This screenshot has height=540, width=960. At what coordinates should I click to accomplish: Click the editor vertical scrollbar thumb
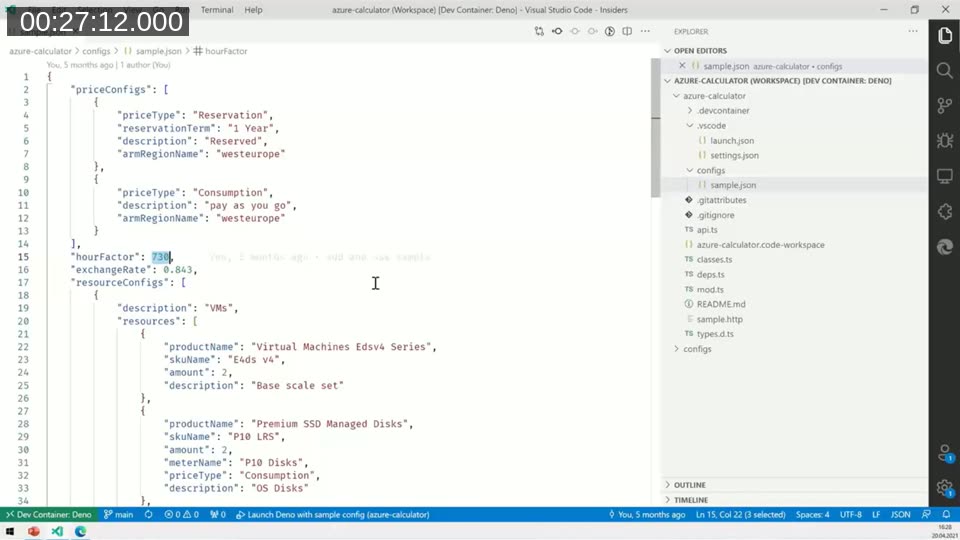click(656, 127)
